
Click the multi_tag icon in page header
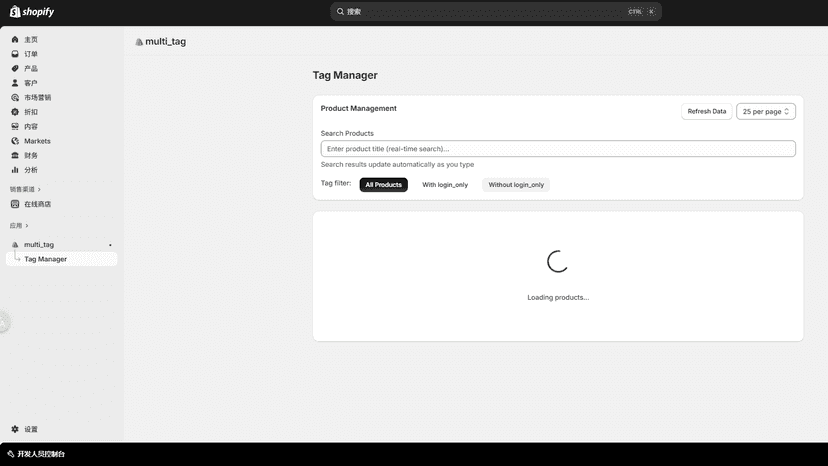pos(139,42)
